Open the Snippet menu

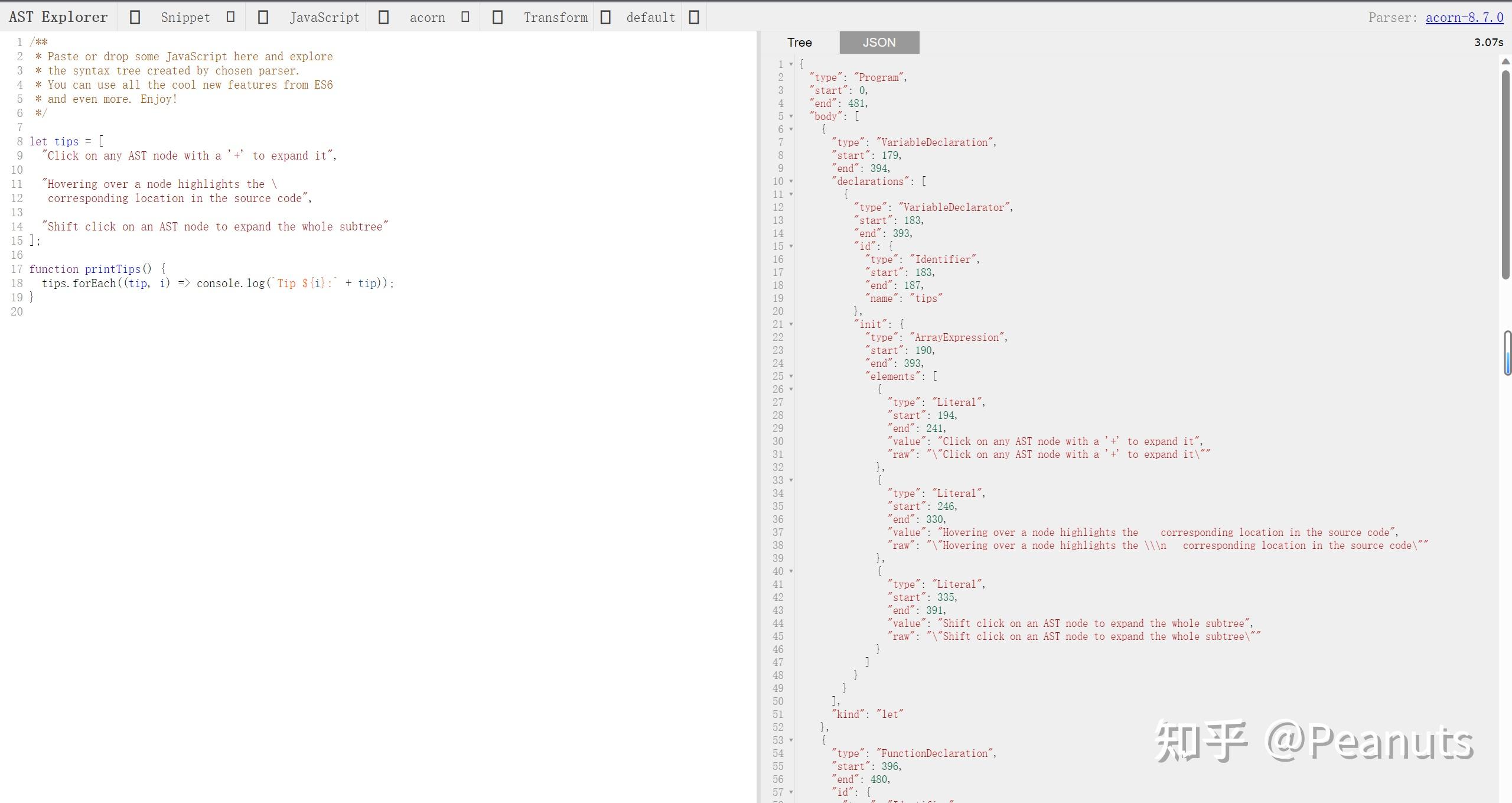pyautogui.click(x=185, y=18)
